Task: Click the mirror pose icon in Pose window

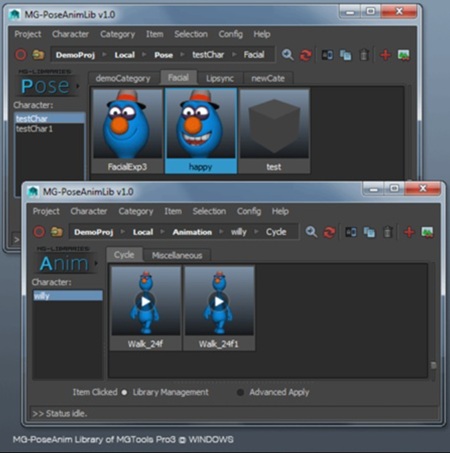Action: pyautogui.click(x=327, y=55)
